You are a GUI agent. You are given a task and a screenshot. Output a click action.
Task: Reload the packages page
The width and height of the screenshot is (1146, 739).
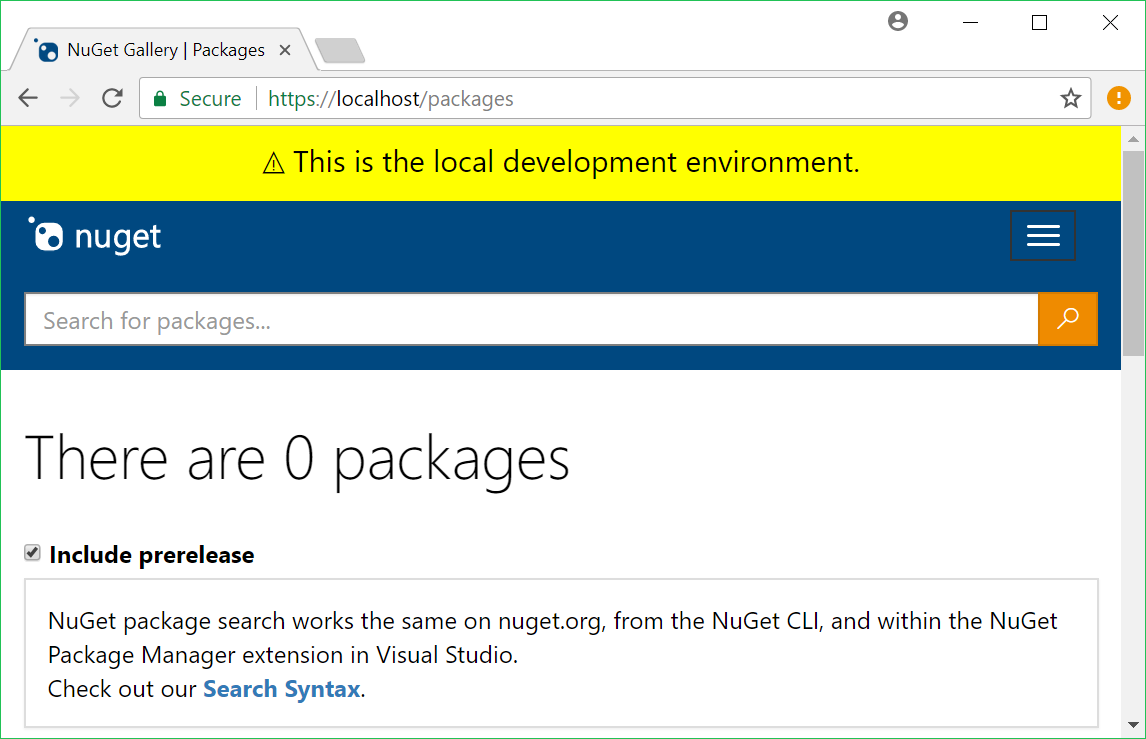tap(113, 98)
